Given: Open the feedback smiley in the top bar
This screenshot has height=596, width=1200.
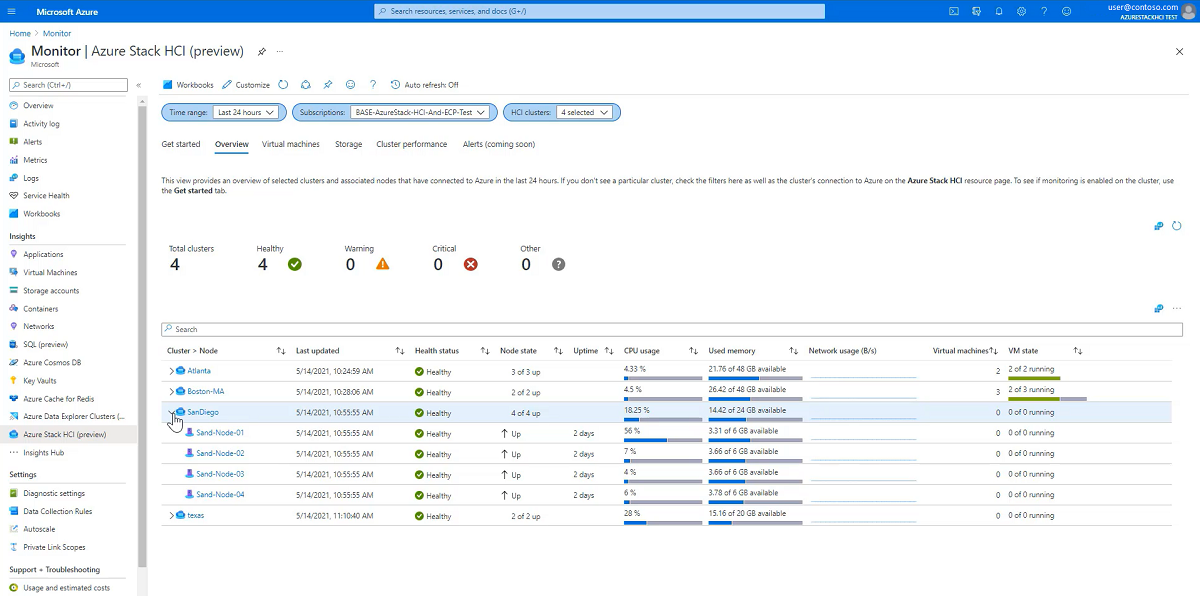Looking at the screenshot, I should pos(1067,11).
